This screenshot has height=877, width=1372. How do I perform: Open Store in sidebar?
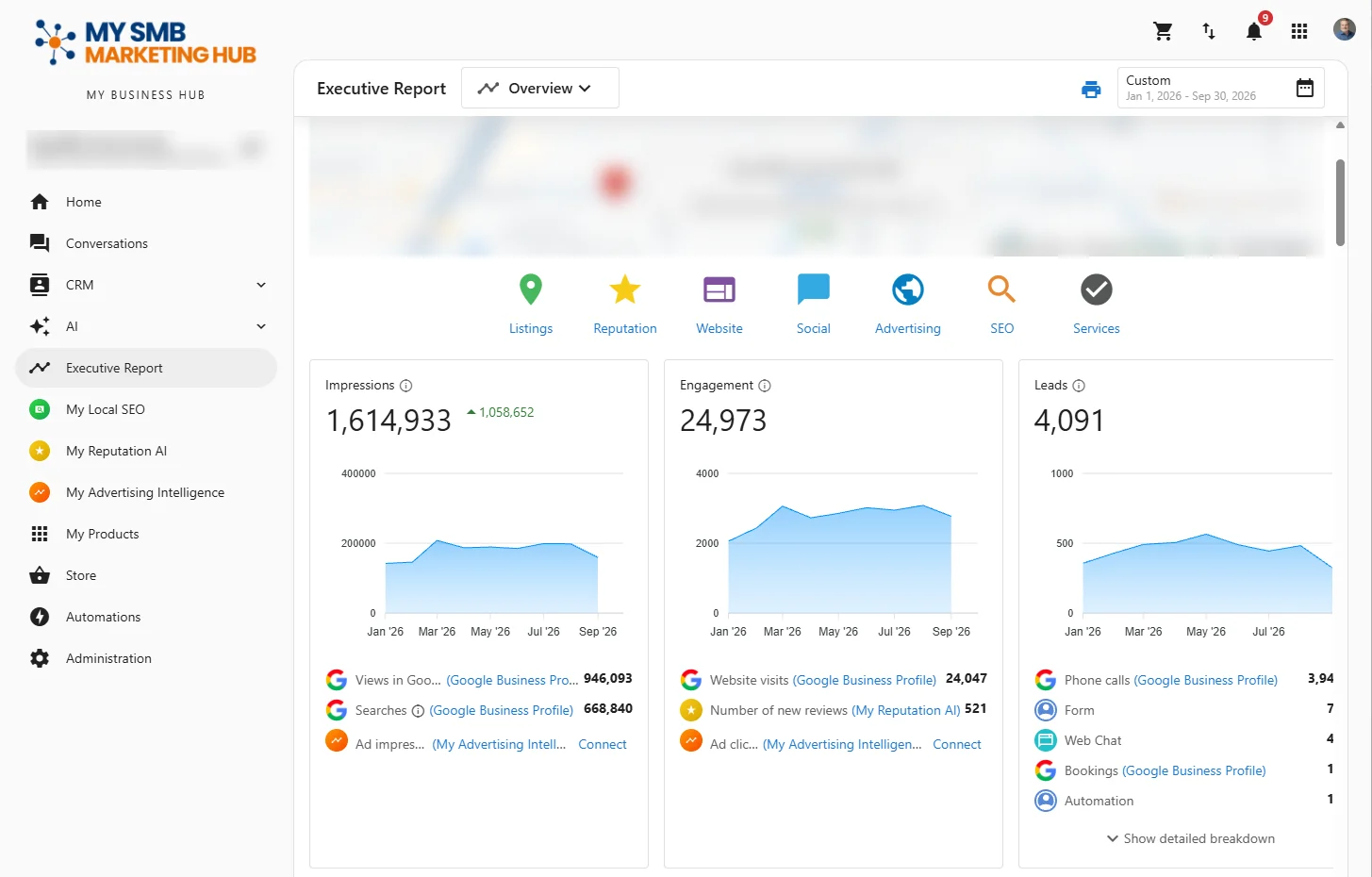(x=146, y=575)
